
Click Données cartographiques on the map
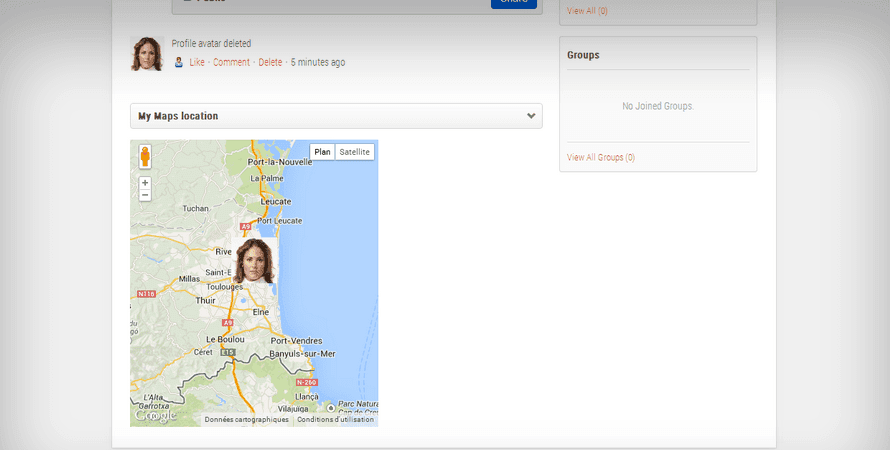coord(246,420)
